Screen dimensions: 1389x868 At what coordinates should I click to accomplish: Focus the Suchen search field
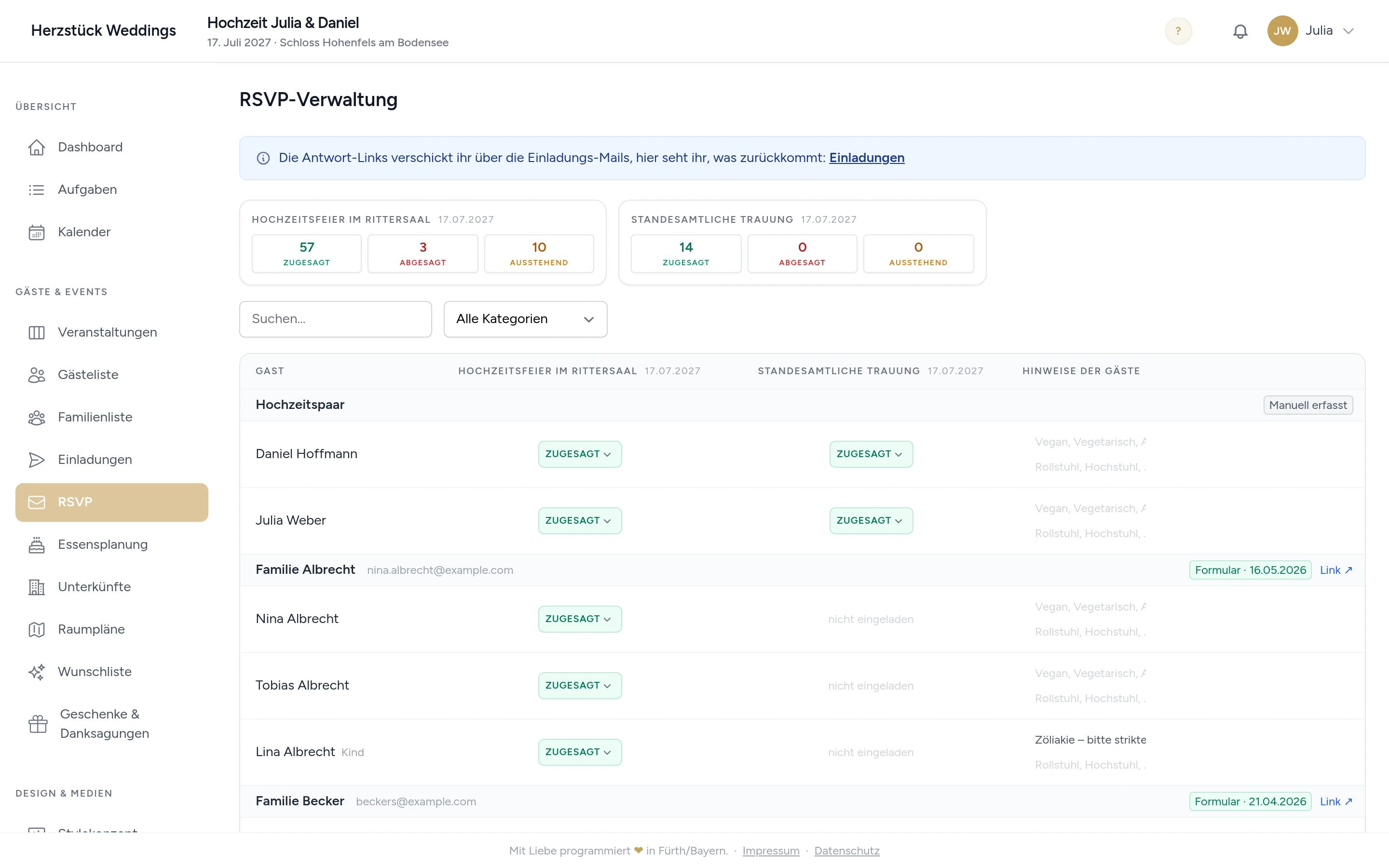tap(335, 319)
